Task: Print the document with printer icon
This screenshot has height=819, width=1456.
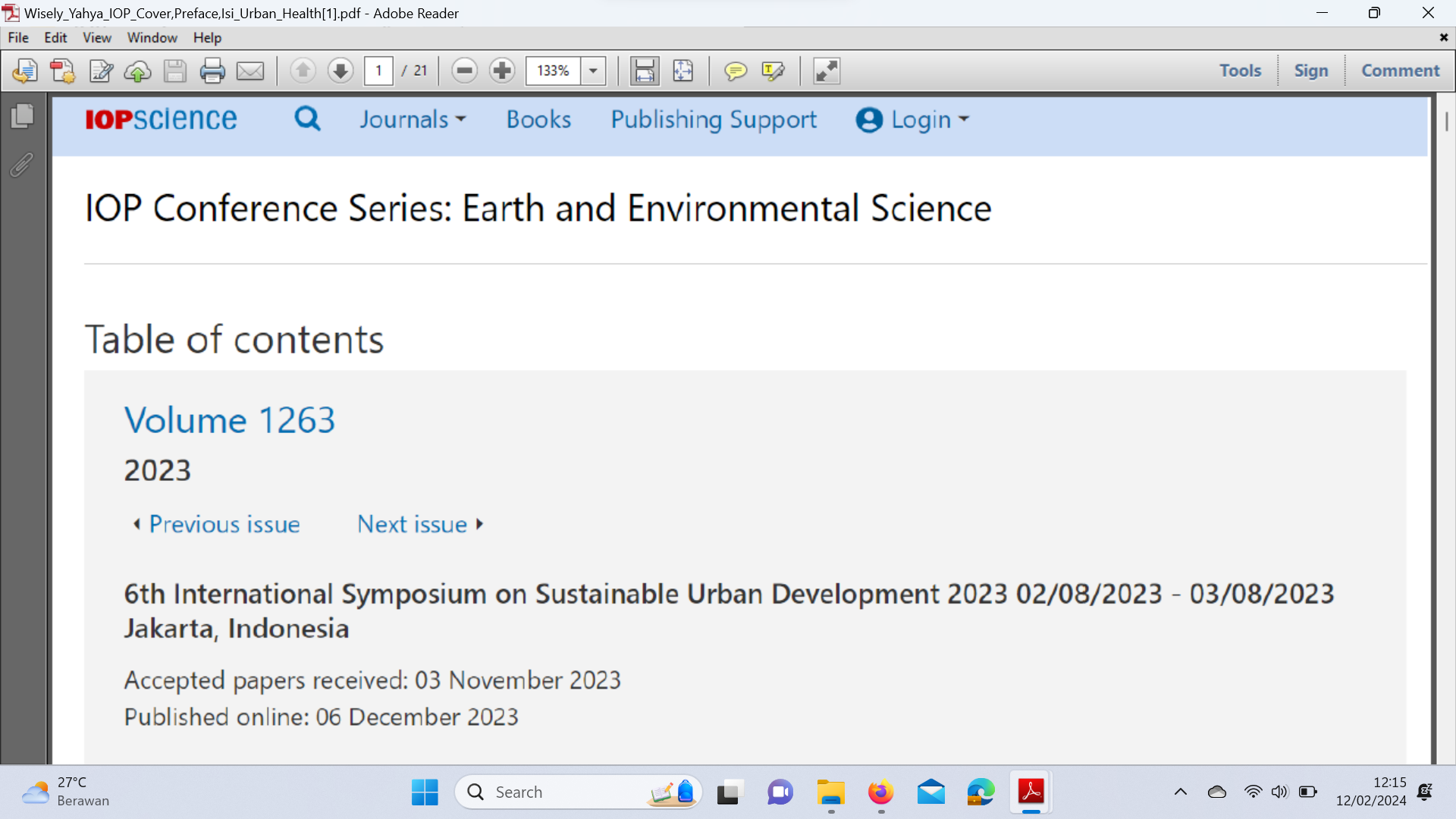Action: tap(212, 71)
